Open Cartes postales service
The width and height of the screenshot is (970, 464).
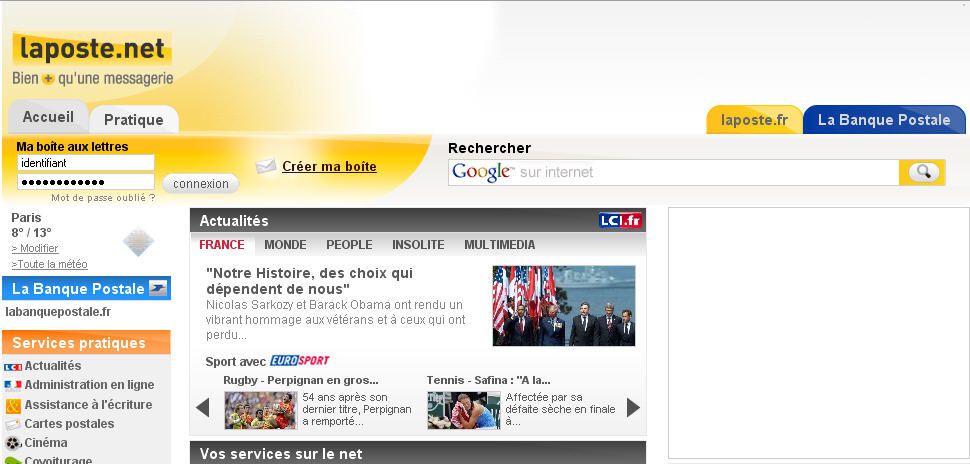point(69,424)
